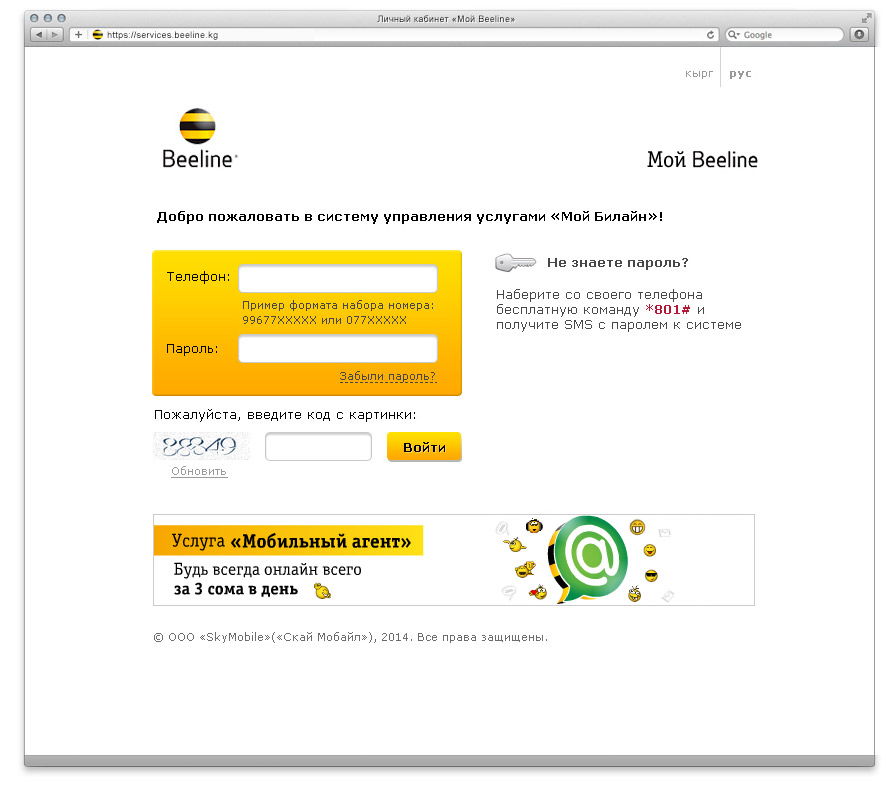Viewport: 894px width, 786px height.
Task: Click the phone format example 99677XXXXX text
Action: [279, 320]
